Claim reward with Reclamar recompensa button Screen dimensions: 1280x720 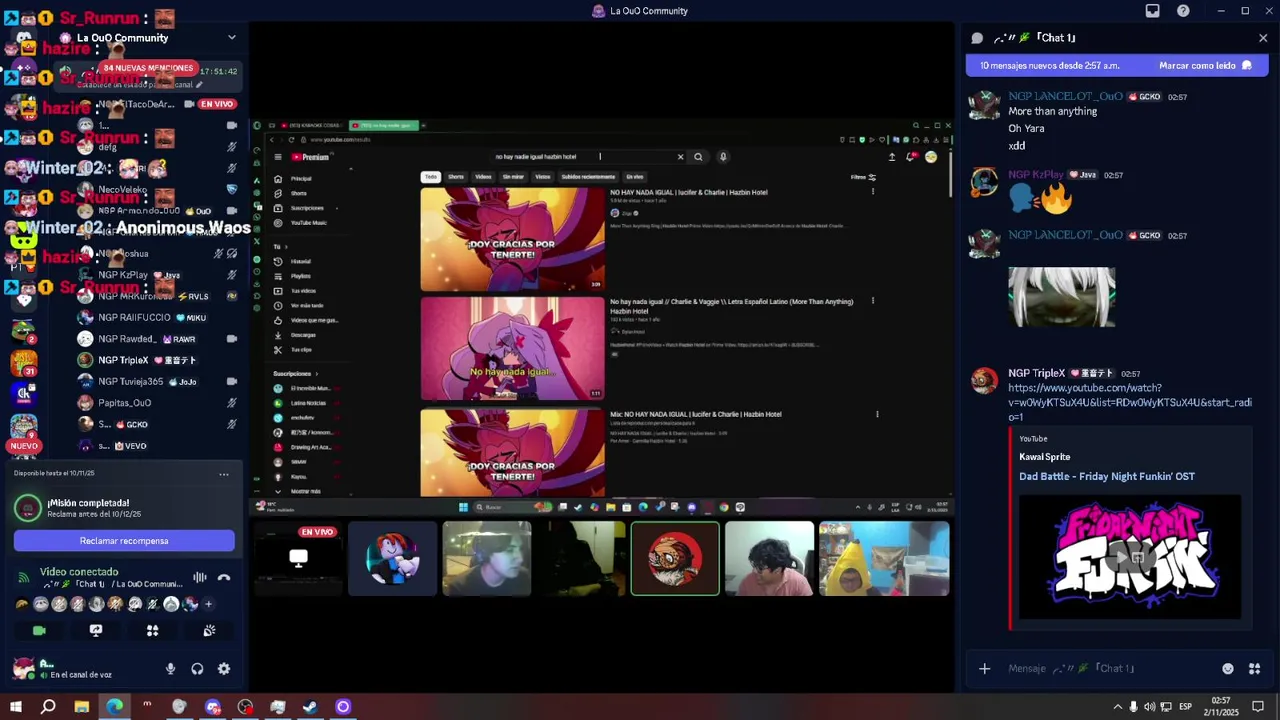click(124, 541)
